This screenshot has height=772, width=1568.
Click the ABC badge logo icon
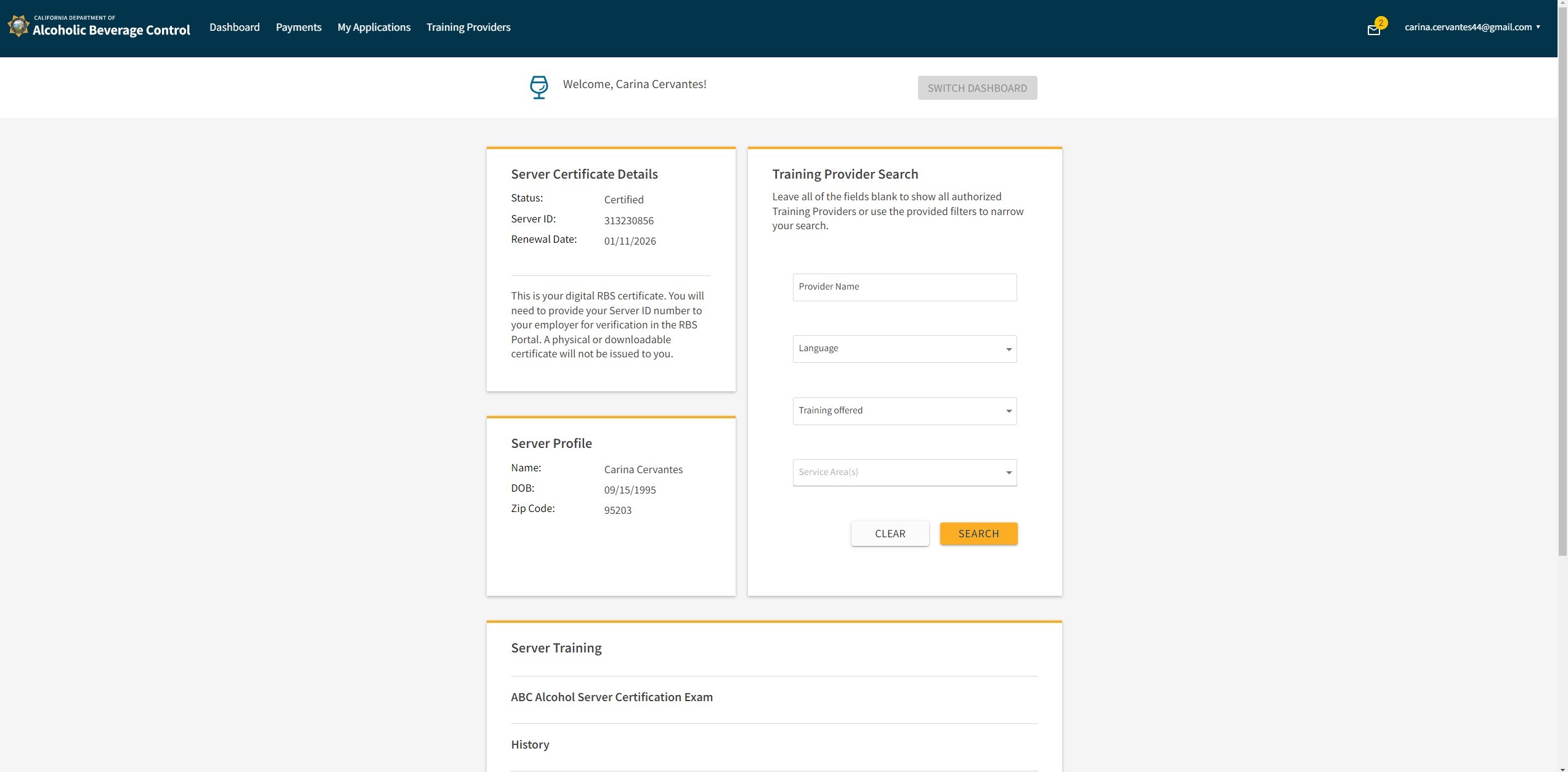[x=18, y=26]
